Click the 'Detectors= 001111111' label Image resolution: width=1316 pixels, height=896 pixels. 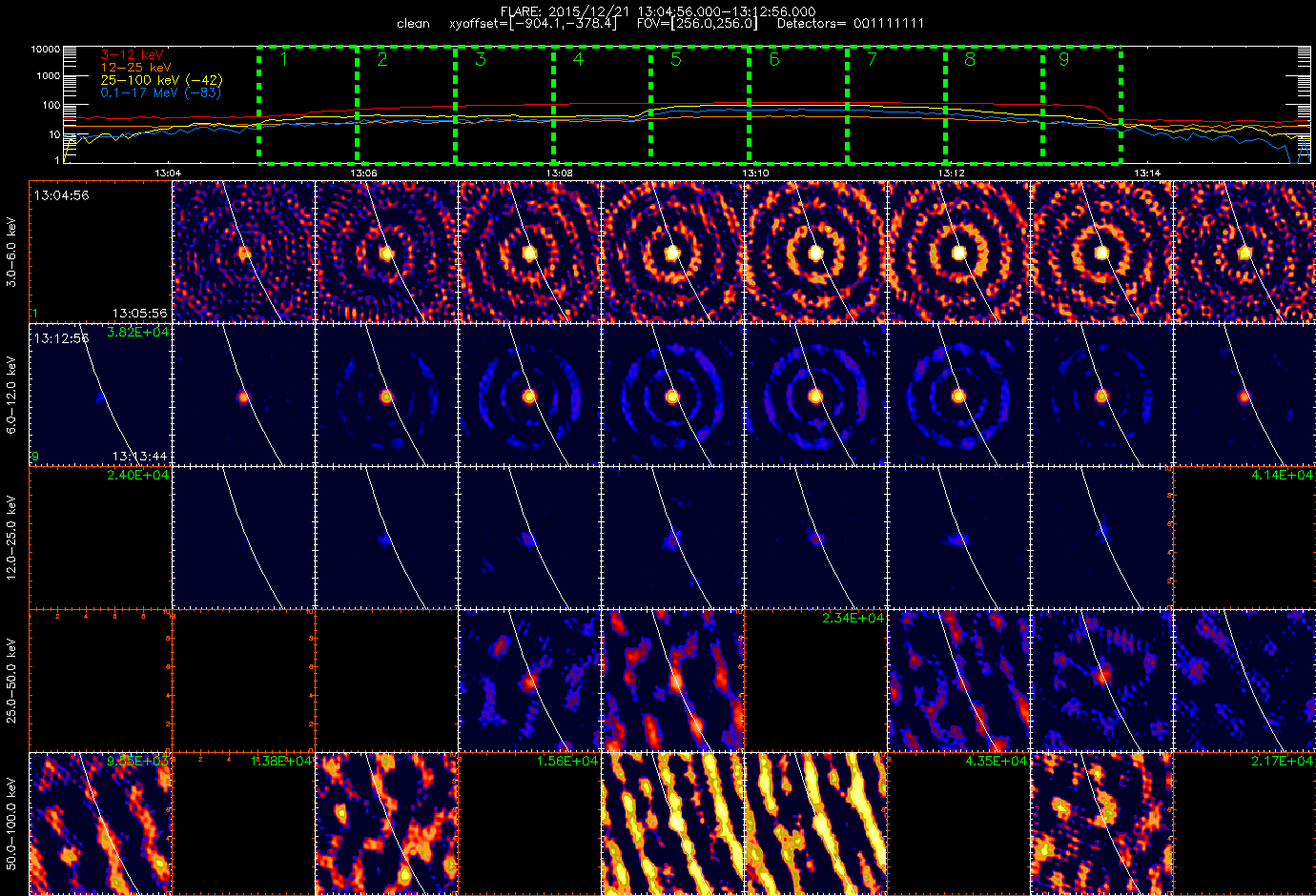tap(851, 24)
